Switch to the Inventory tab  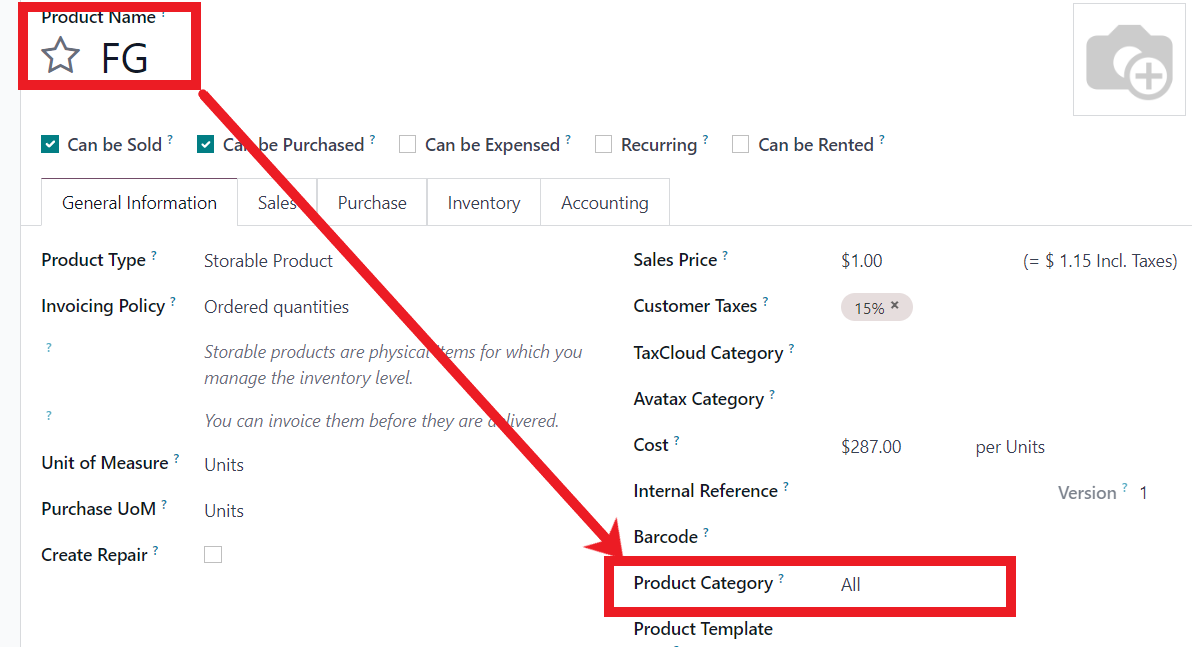(x=483, y=202)
